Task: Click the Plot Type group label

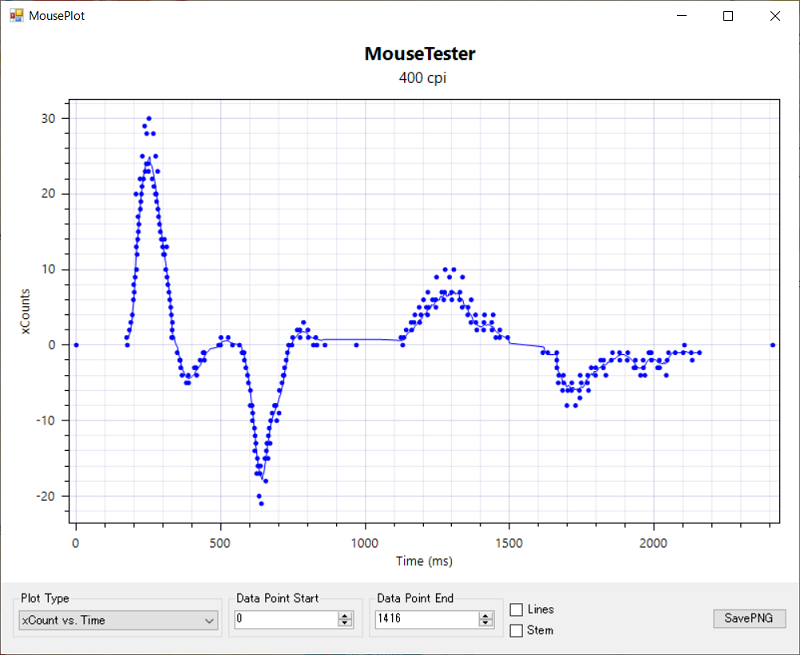Action: tap(45, 598)
